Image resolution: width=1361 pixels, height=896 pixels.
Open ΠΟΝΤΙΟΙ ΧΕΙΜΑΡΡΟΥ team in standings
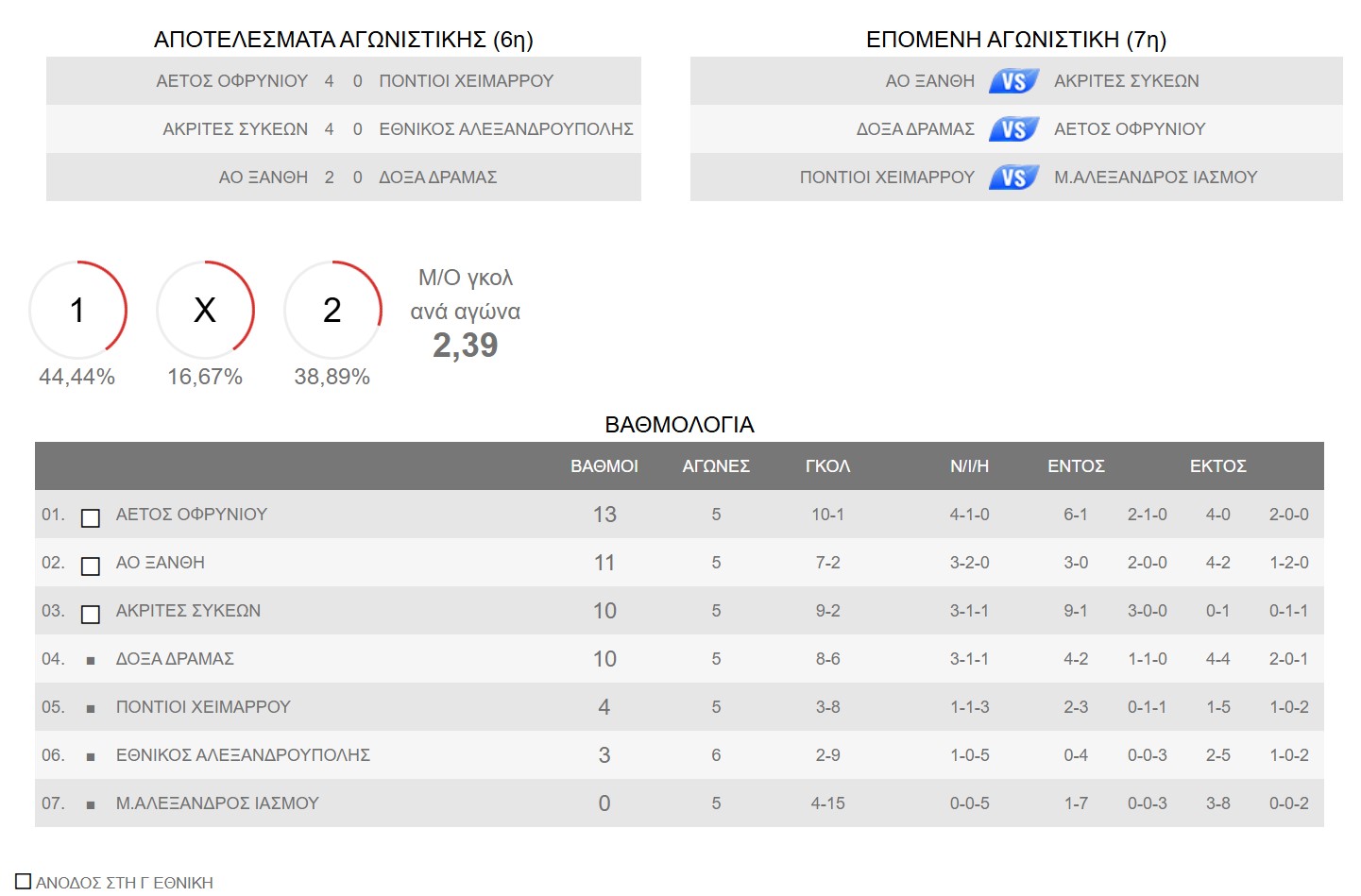tap(203, 707)
